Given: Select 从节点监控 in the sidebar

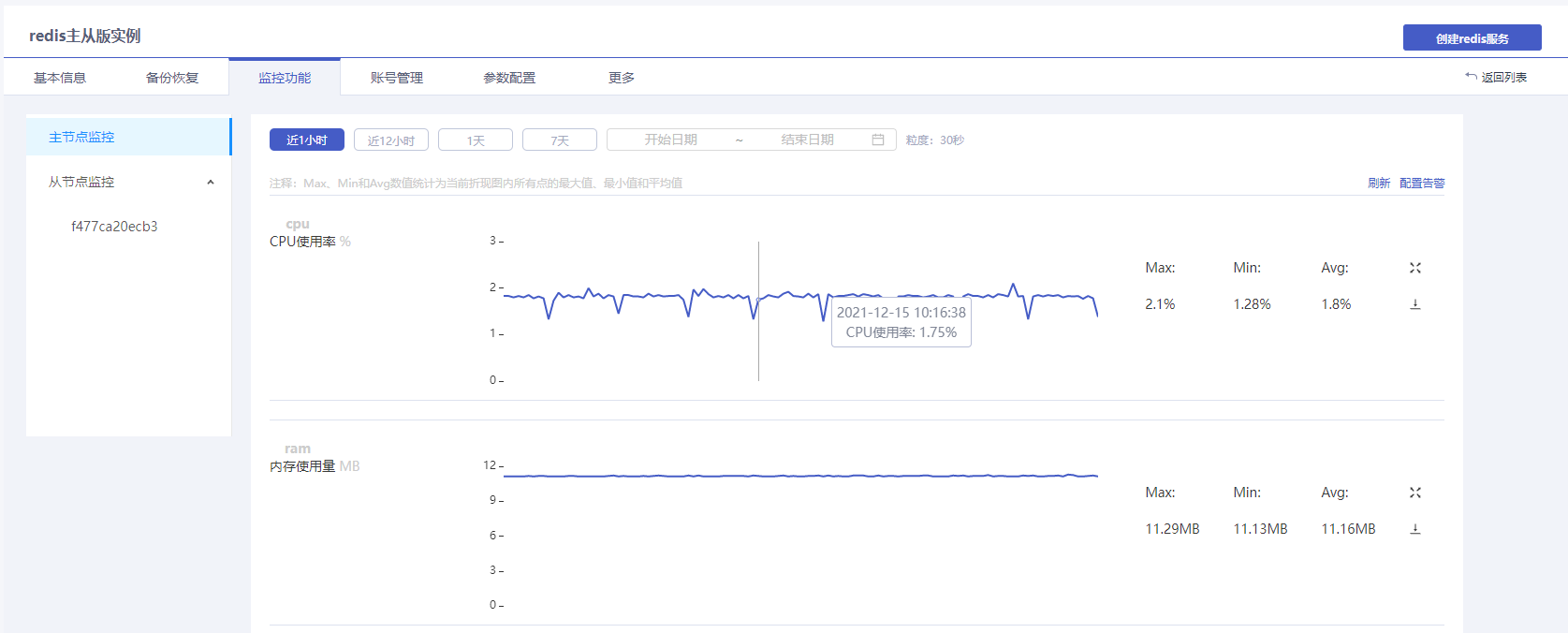Looking at the screenshot, I should (x=128, y=182).
